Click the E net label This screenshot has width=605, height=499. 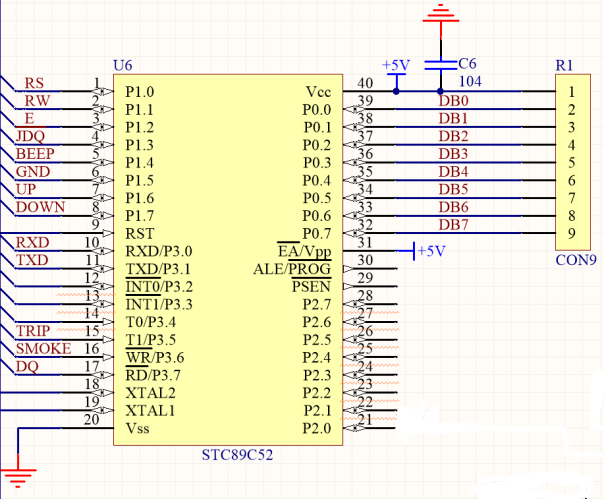click(29, 118)
